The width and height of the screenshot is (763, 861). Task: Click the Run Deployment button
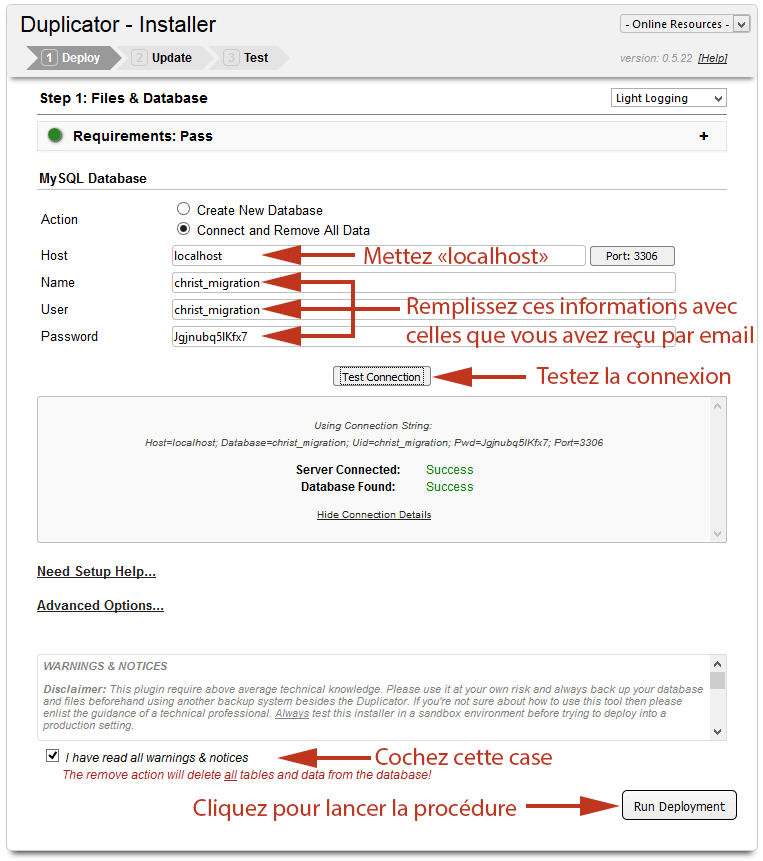pos(679,806)
